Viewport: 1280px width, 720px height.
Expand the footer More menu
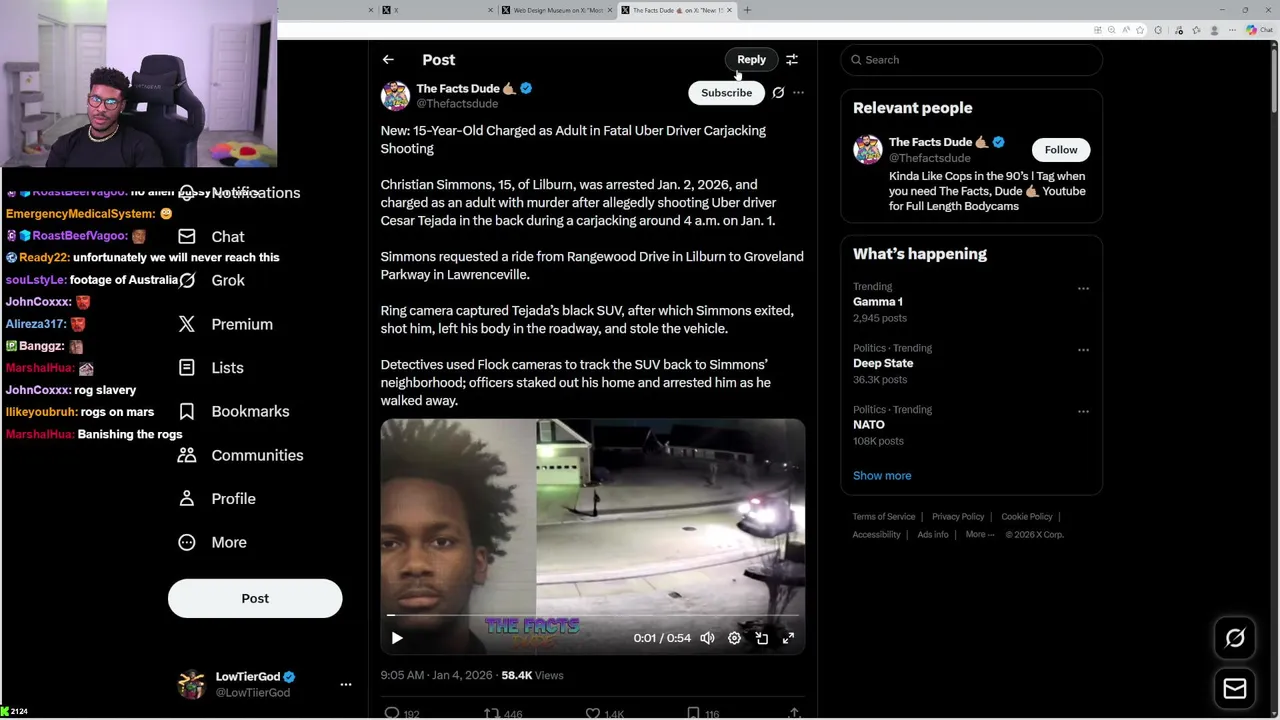point(980,535)
